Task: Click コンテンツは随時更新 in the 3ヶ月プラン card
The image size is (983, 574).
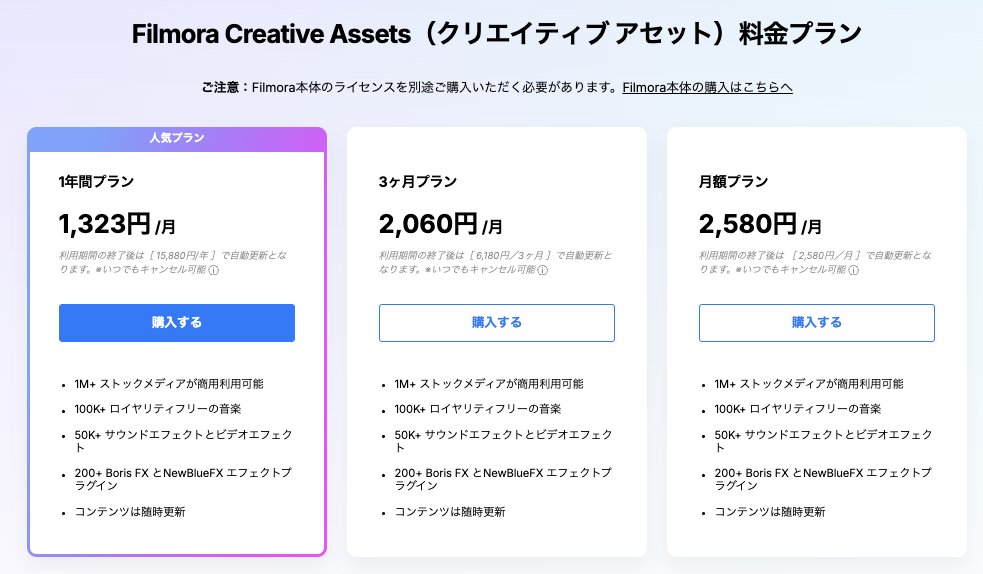Action: tap(449, 512)
